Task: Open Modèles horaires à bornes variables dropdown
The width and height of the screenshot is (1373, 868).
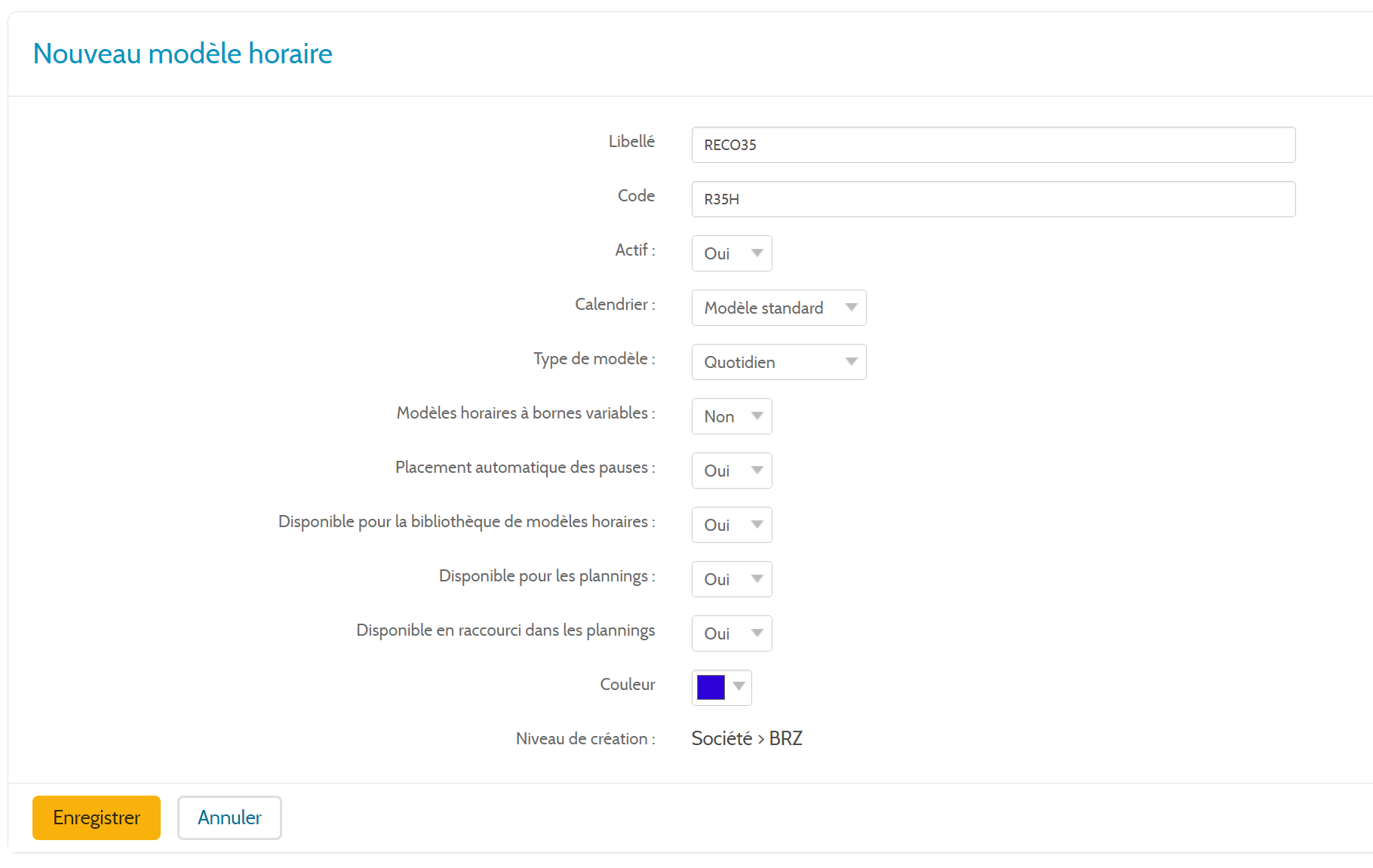Action: pos(730,416)
